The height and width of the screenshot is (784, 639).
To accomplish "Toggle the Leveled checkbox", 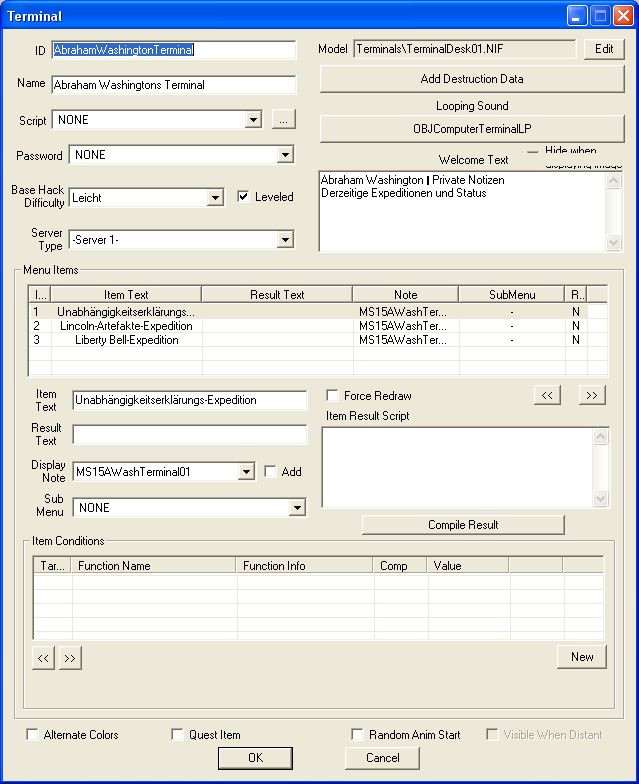I will click(243, 196).
